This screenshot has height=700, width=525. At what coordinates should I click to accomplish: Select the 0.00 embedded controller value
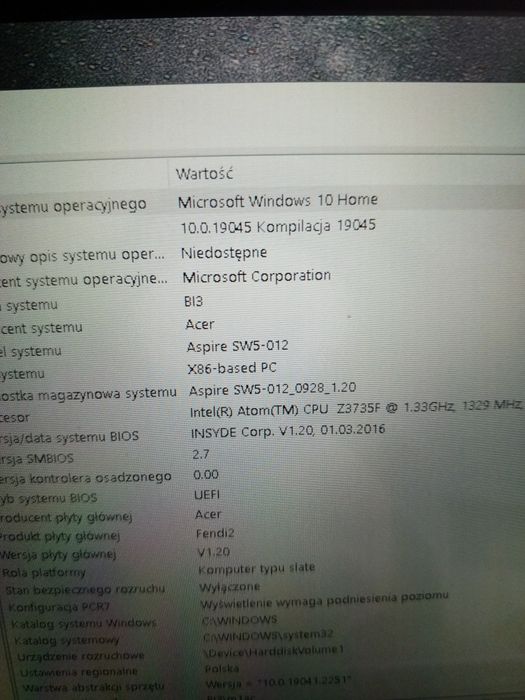click(206, 475)
